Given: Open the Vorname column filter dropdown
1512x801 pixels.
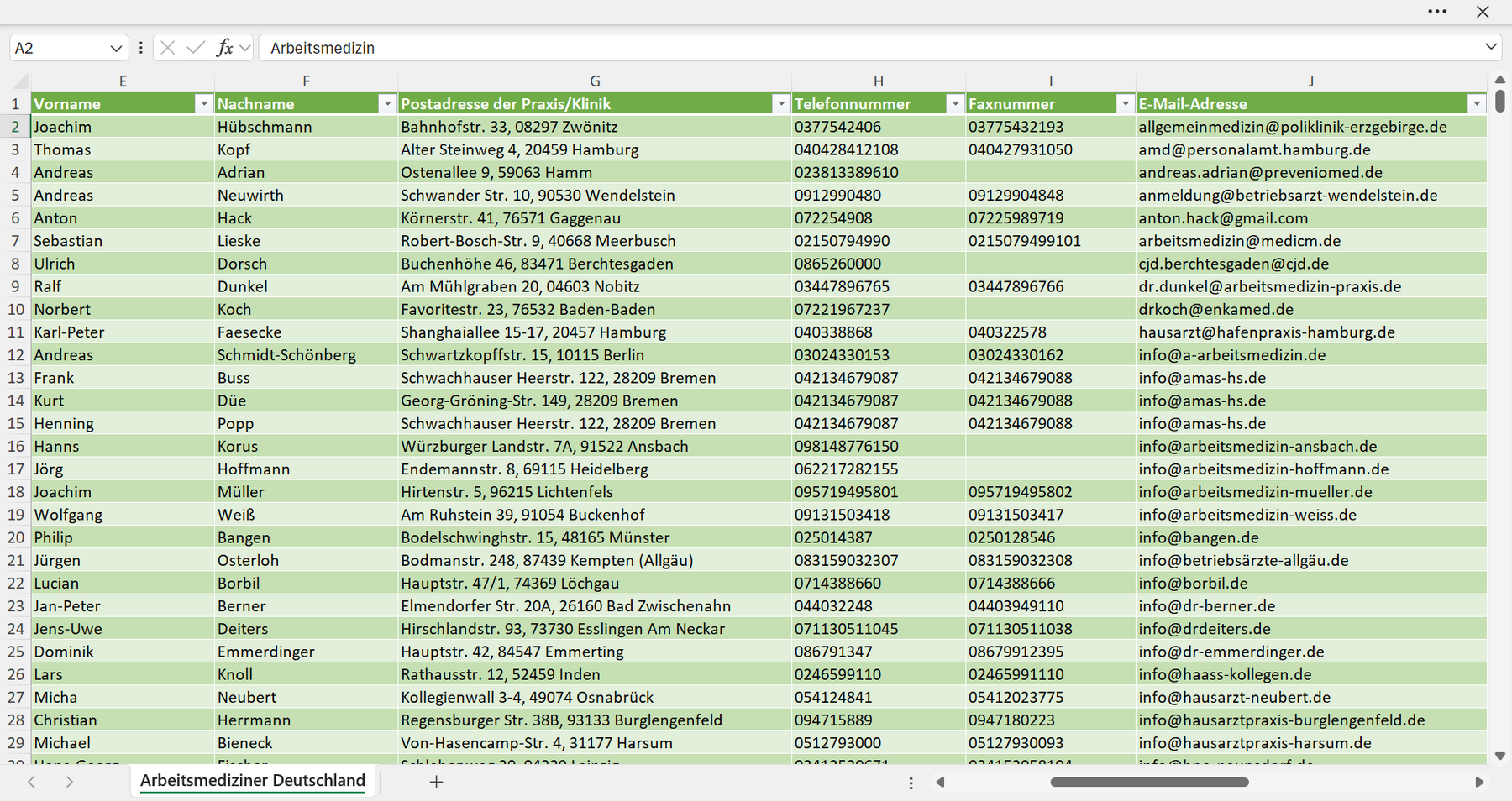Looking at the screenshot, I should point(203,103).
